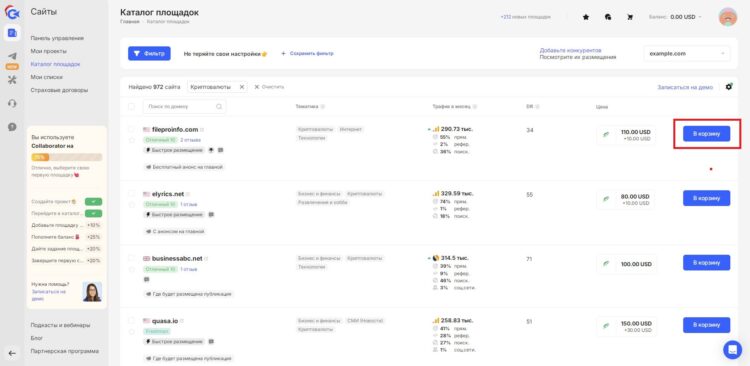Click the search magnifier in domain field
This screenshot has height=366, width=750.
[219, 107]
